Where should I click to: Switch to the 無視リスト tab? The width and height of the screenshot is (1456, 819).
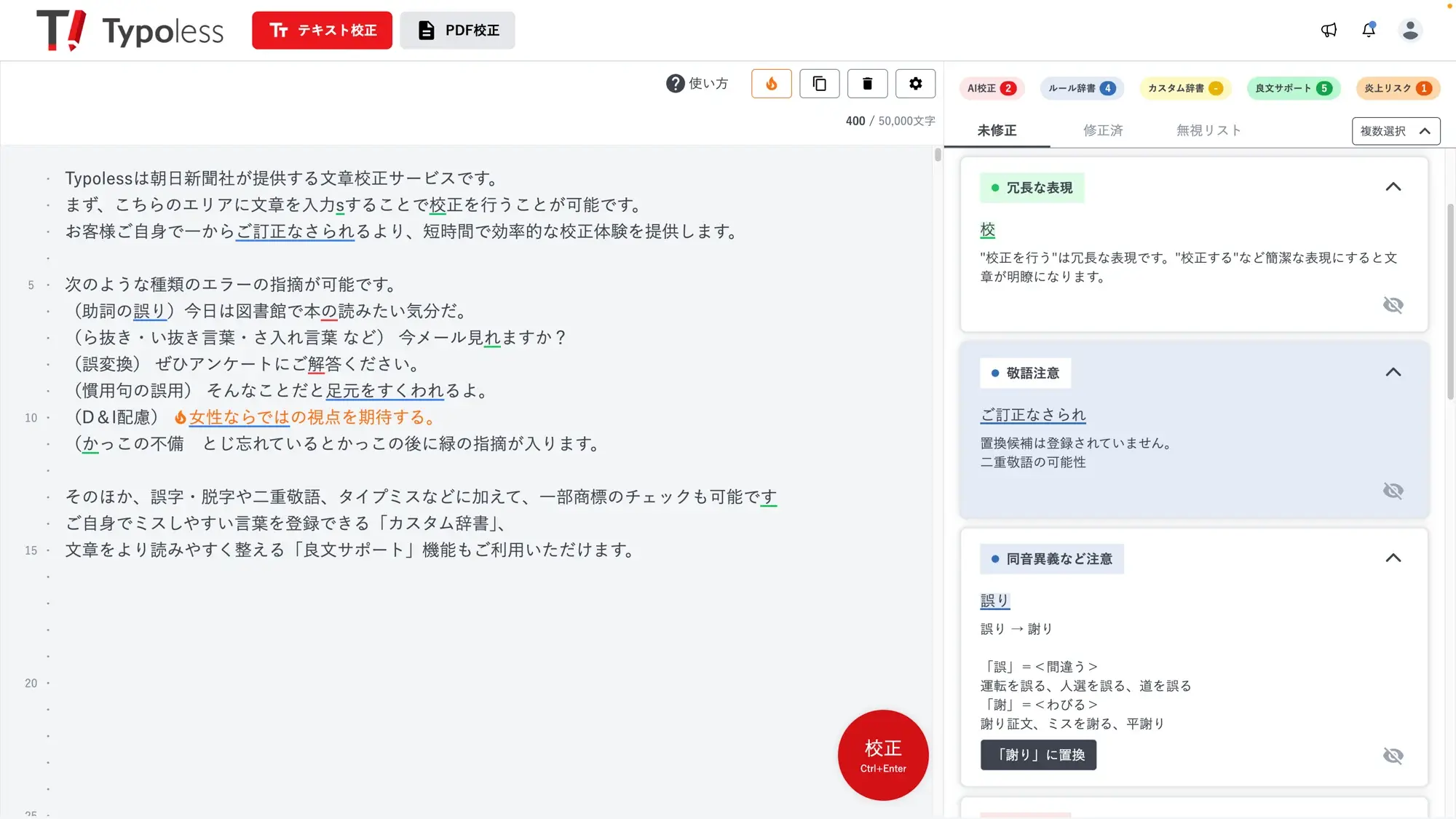pyautogui.click(x=1208, y=130)
